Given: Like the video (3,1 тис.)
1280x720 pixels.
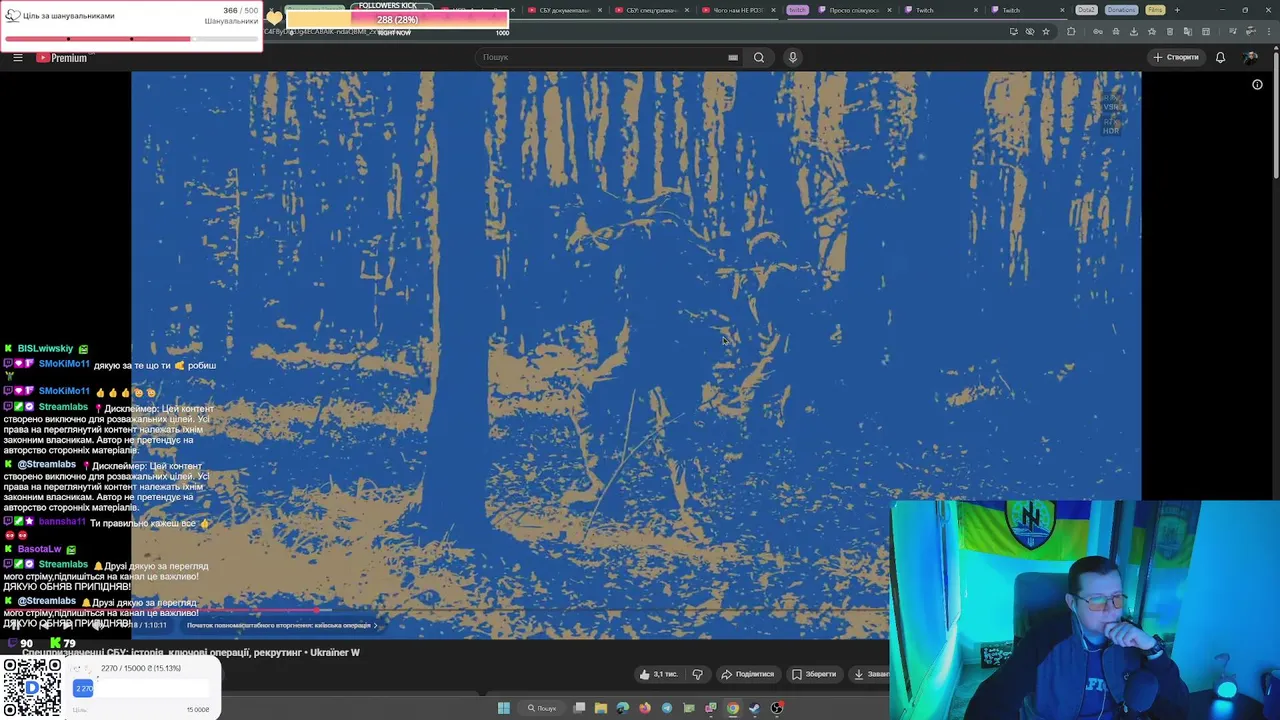Looking at the screenshot, I should [657, 674].
